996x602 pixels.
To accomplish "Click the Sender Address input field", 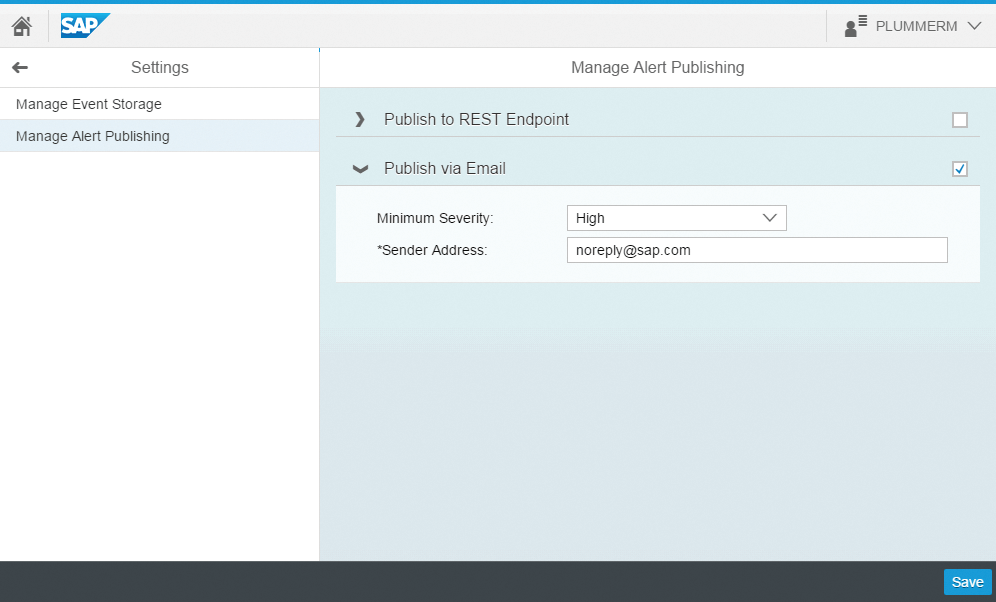I will pos(757,250).
